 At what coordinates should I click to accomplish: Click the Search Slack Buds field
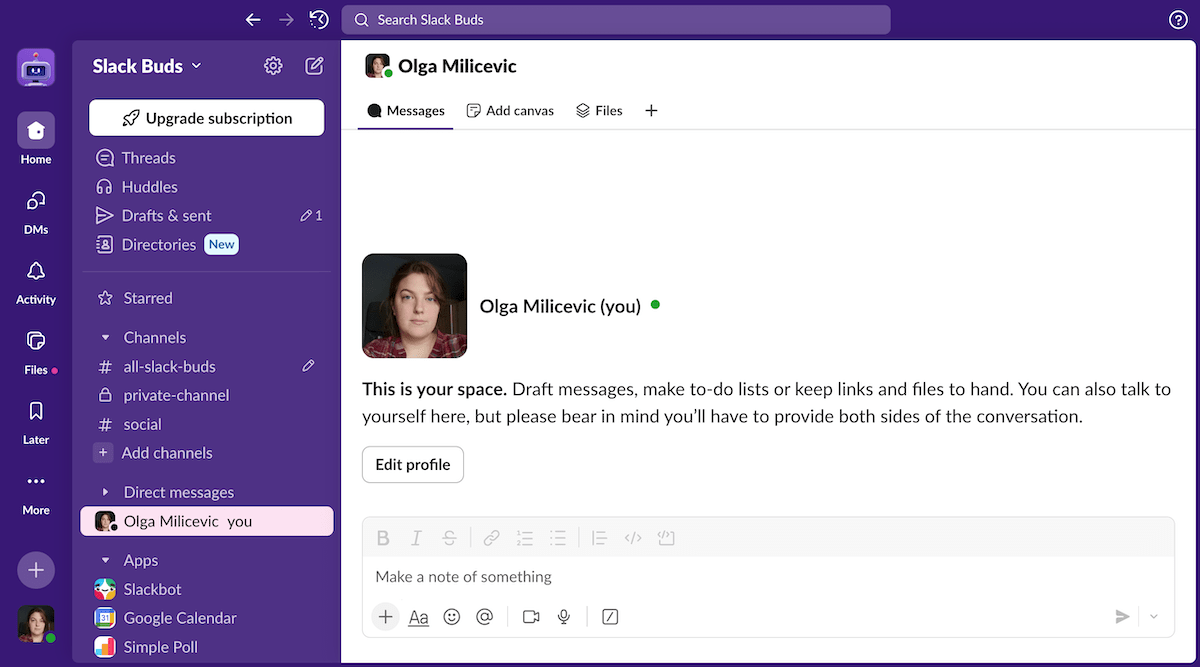click(615, 20)
